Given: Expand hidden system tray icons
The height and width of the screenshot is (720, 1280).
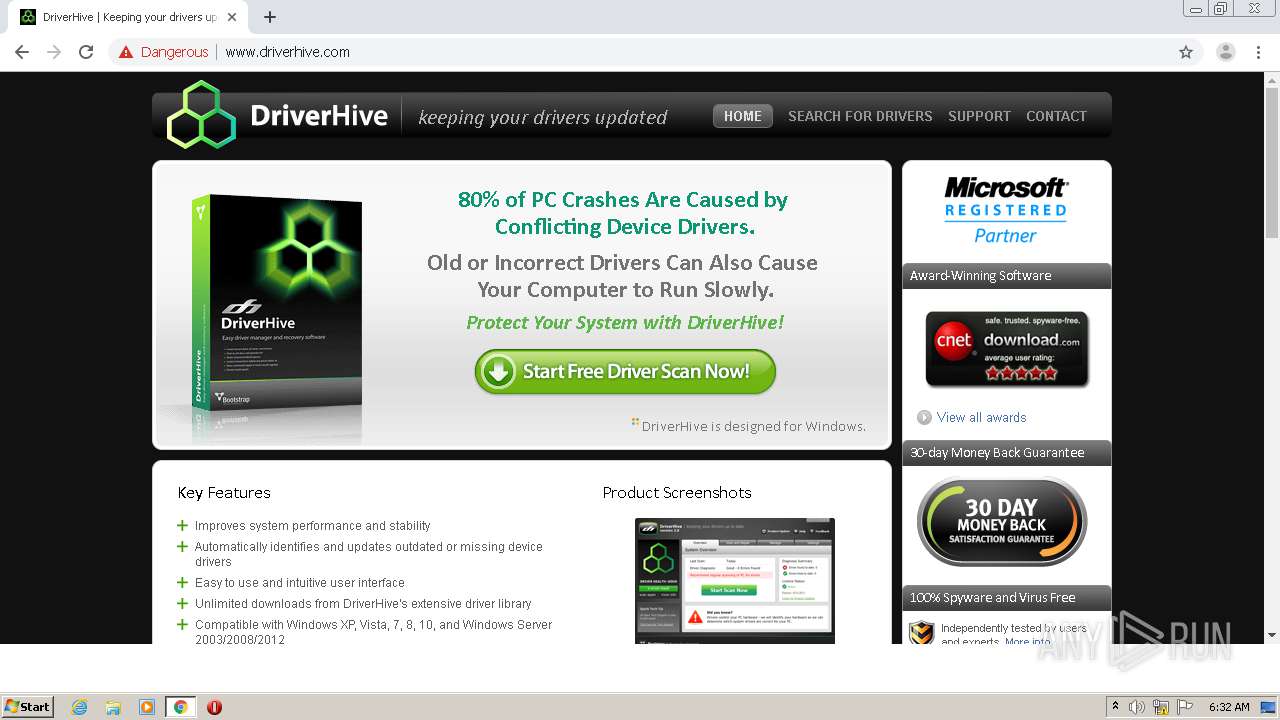Looking at the screenshot, I should click(x=1115, y=707).
